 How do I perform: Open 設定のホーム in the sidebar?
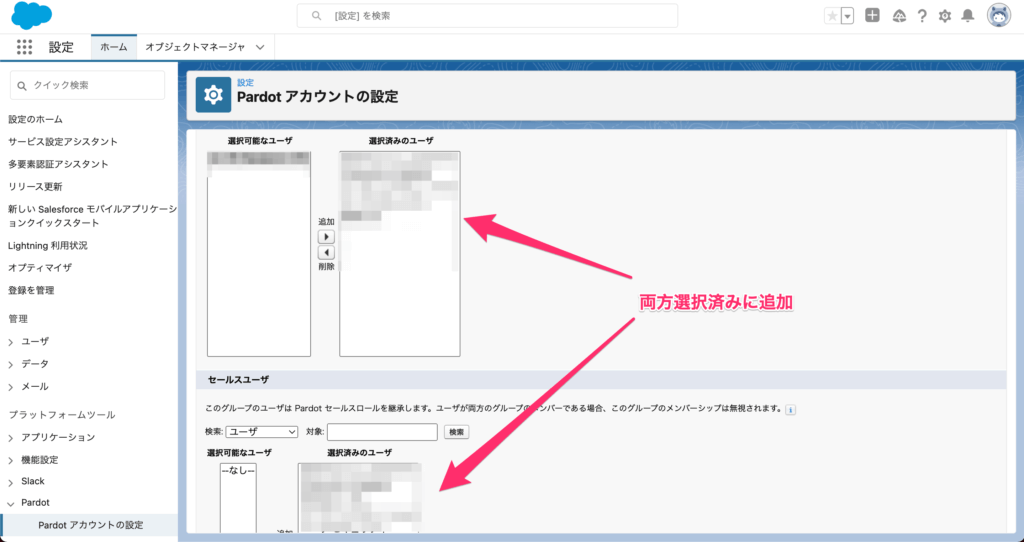[x=35, y=120]
